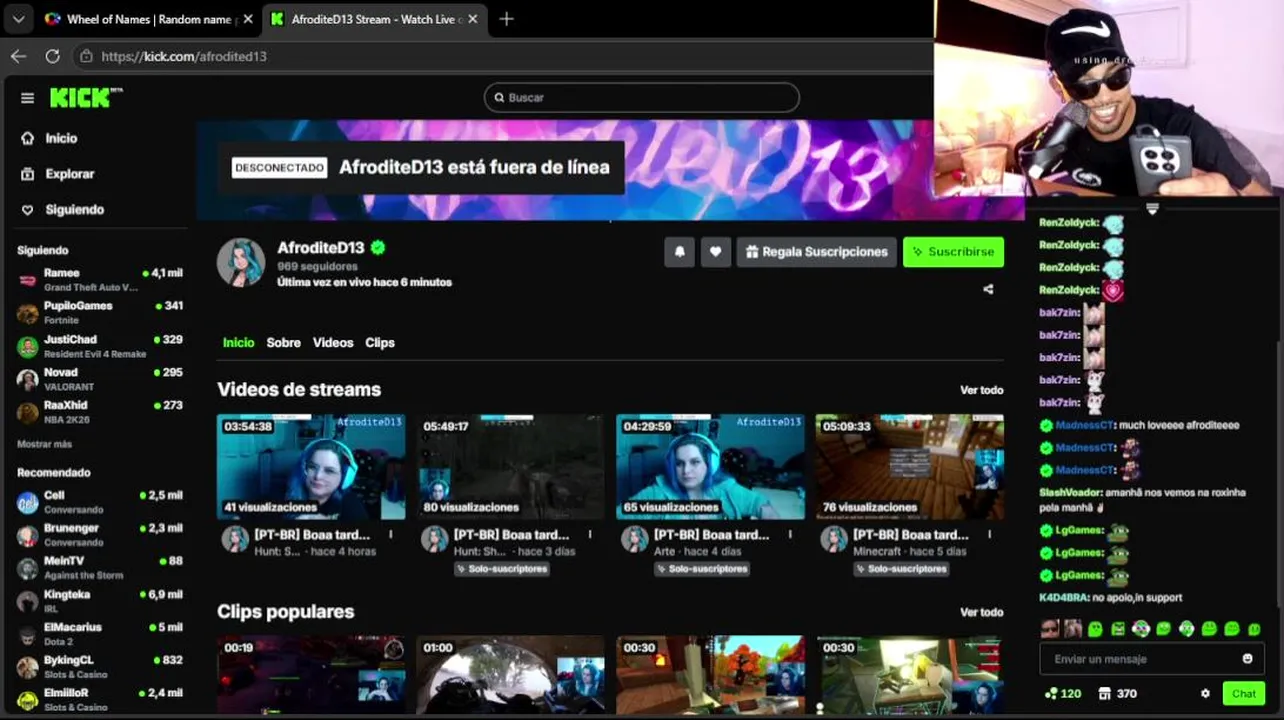
Task: Close the Wheel of Names tab
Action: click(x=248, y=19)
